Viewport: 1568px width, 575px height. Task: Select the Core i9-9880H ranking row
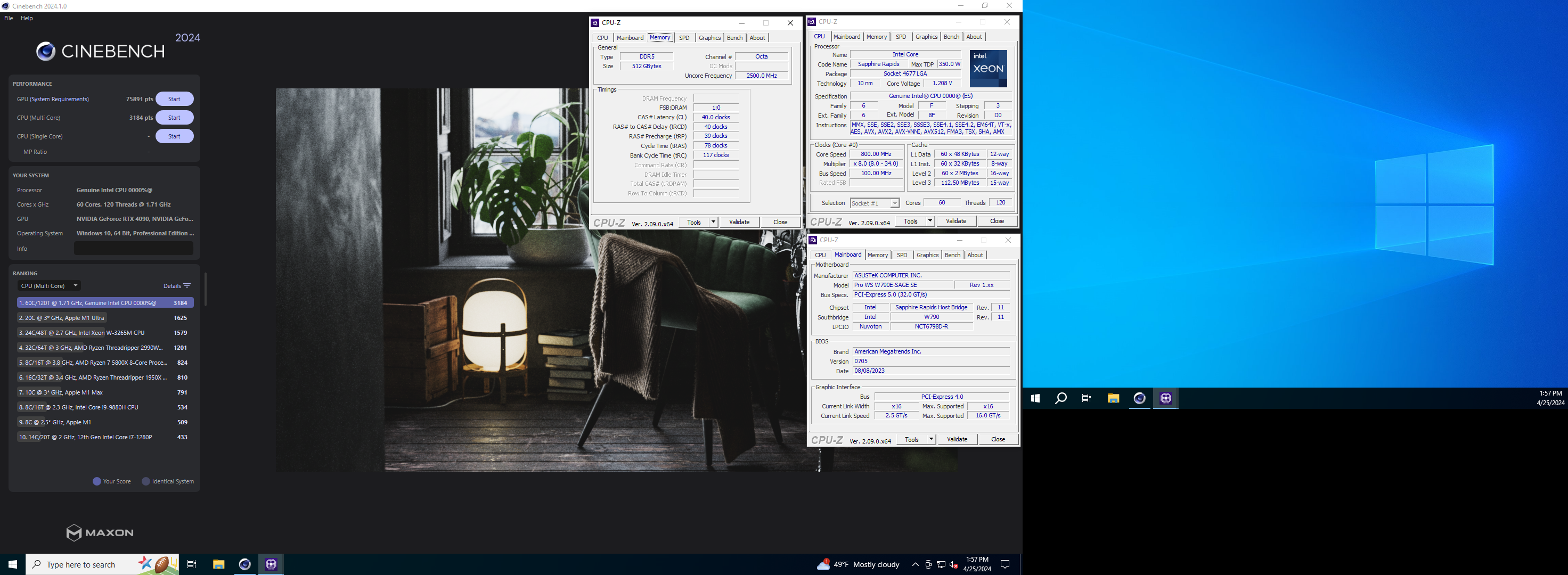[105, 407]
